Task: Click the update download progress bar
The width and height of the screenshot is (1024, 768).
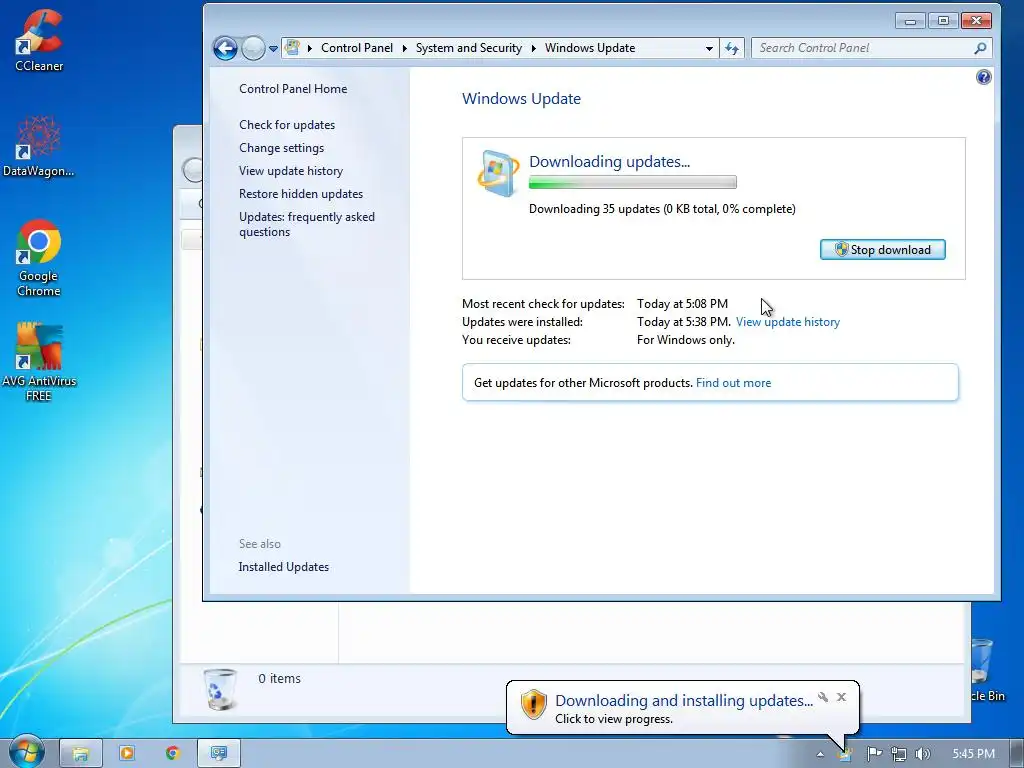Action: 633,182
